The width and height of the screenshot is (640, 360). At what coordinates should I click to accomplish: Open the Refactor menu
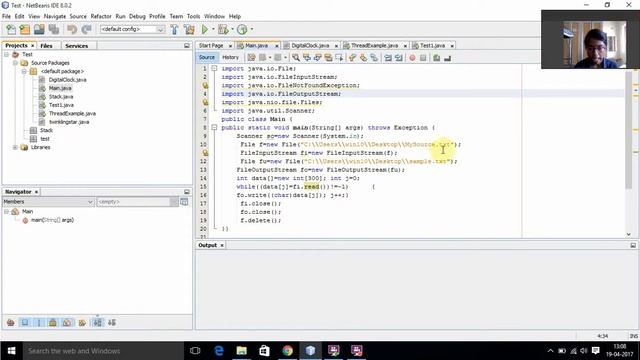pos(101,16)
